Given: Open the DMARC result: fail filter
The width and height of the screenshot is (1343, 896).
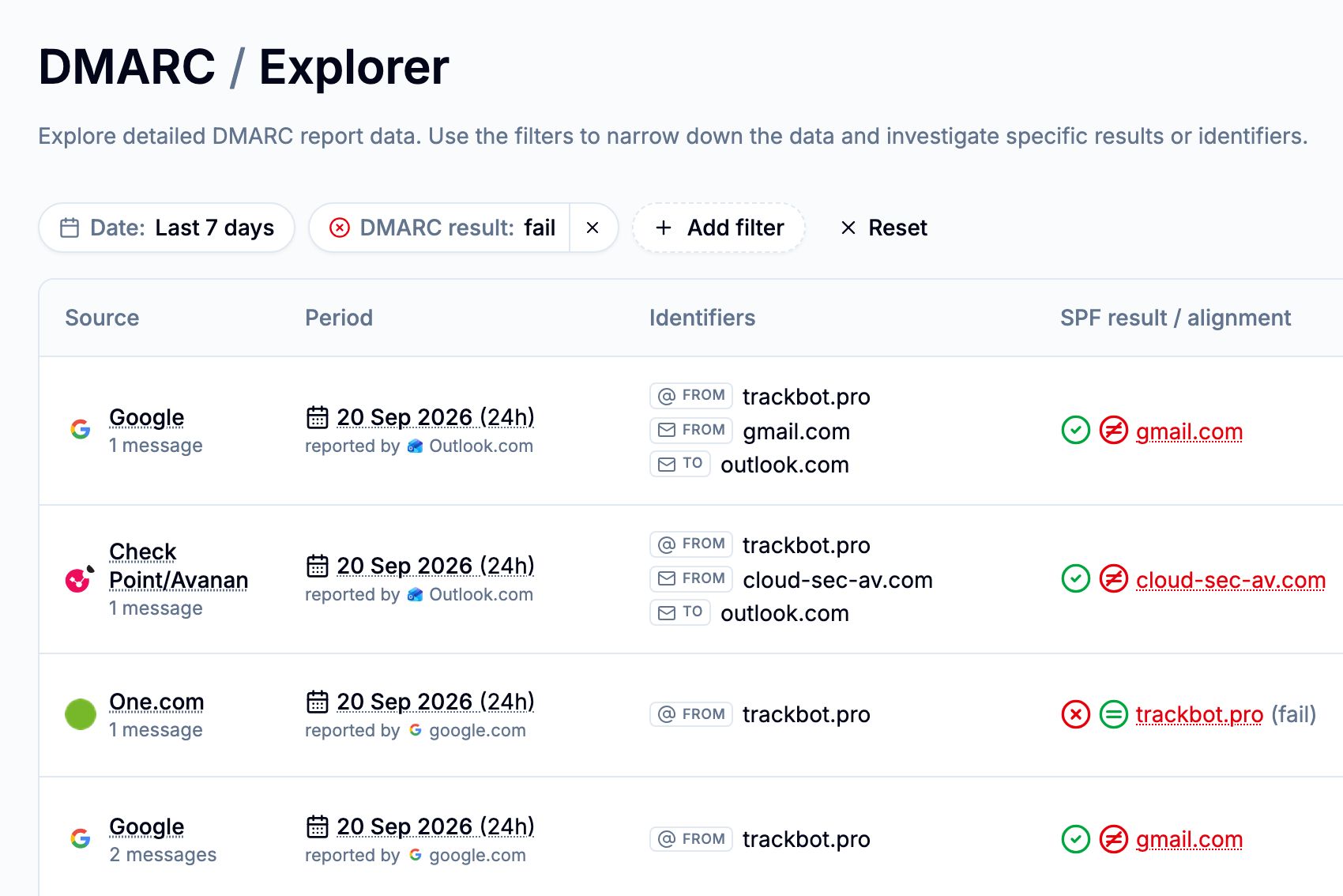Looking at the screenshot, I should point(439,228).
